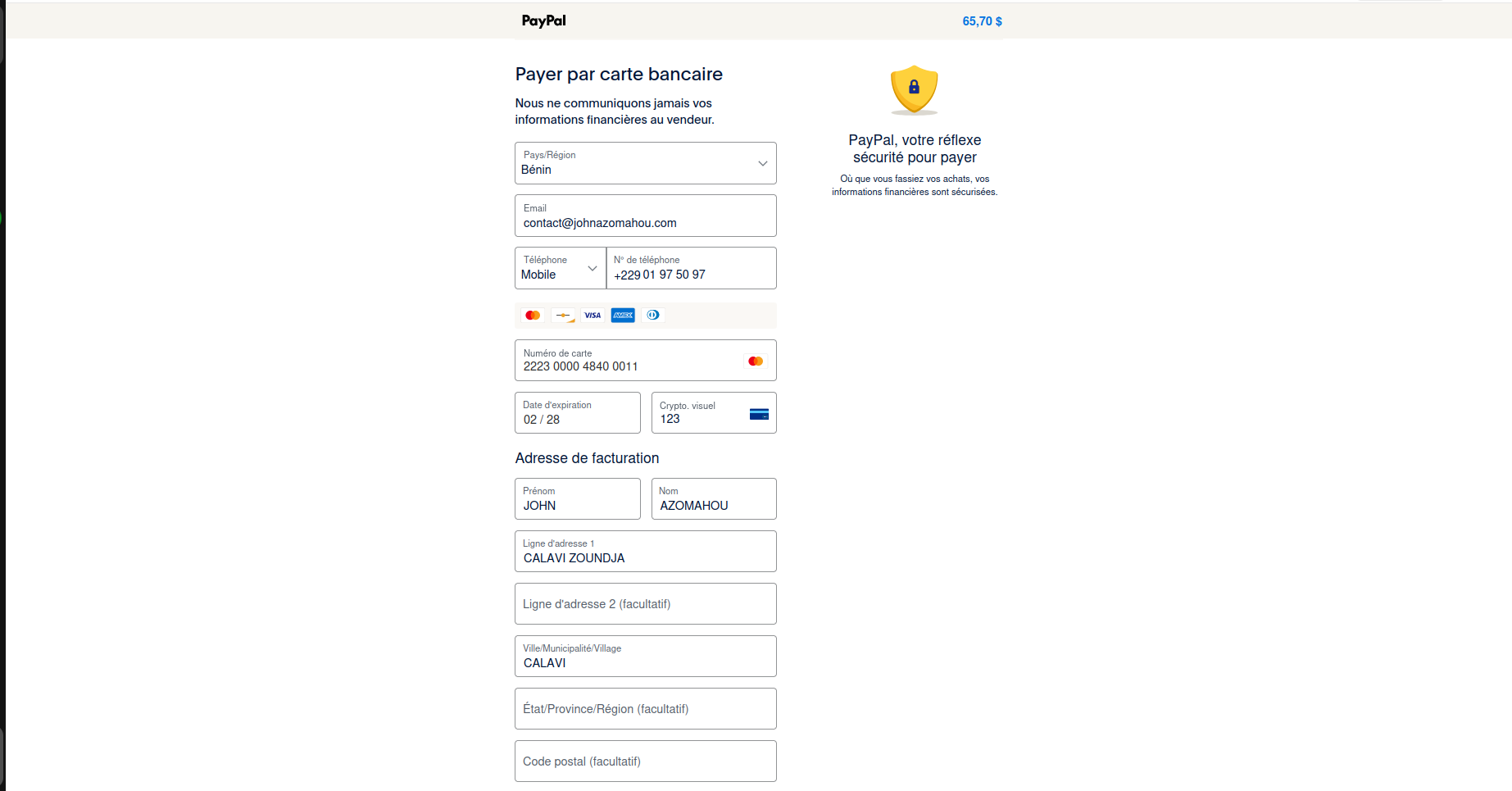Image resolution: width=1512 pixels, height=791 pixels.
Task: Open the 65,70 $ amount link
Action: click(x=982, y=21)
